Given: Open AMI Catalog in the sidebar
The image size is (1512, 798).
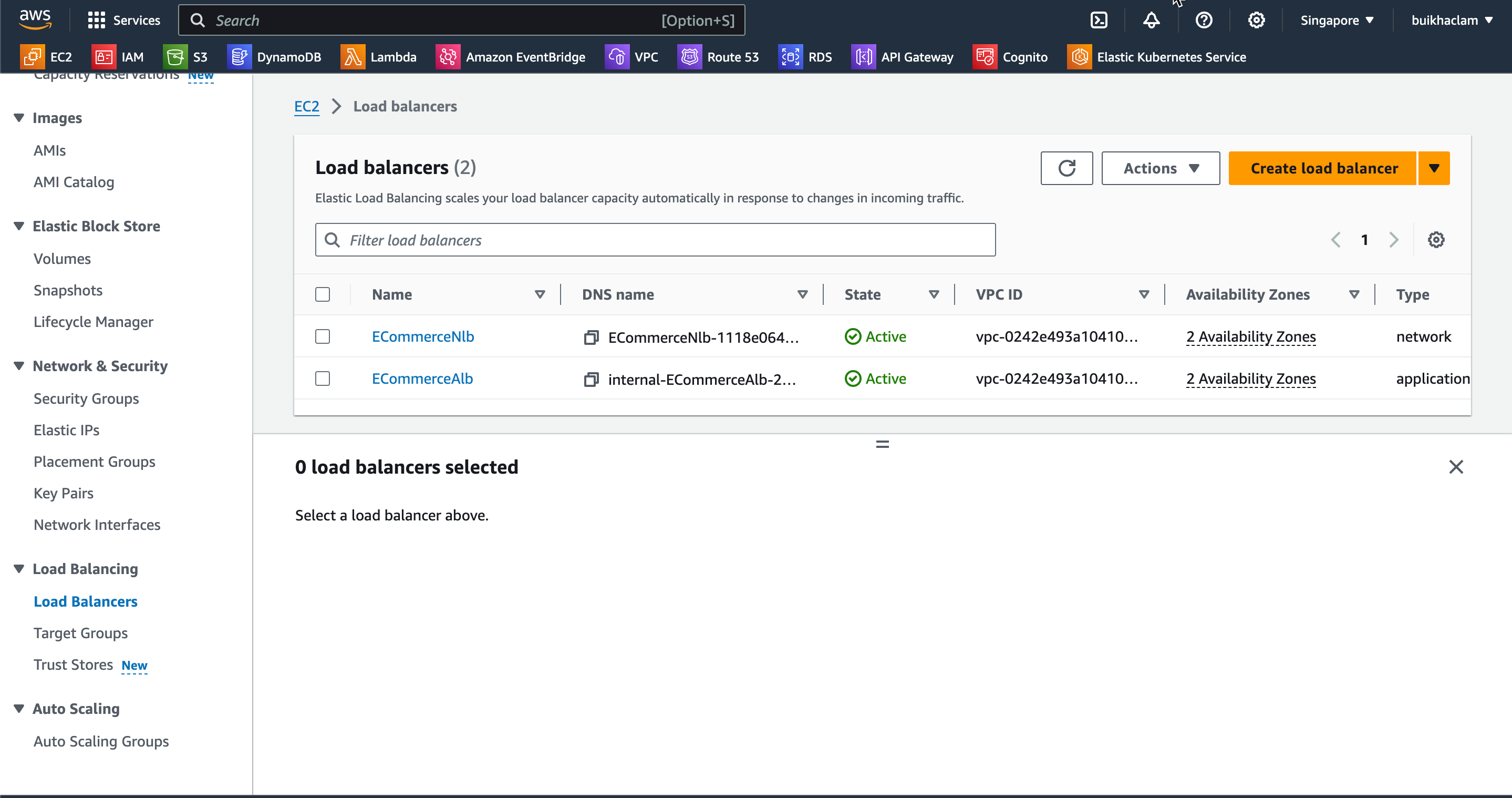Looking at the screenshot, I should coord(74,182).
